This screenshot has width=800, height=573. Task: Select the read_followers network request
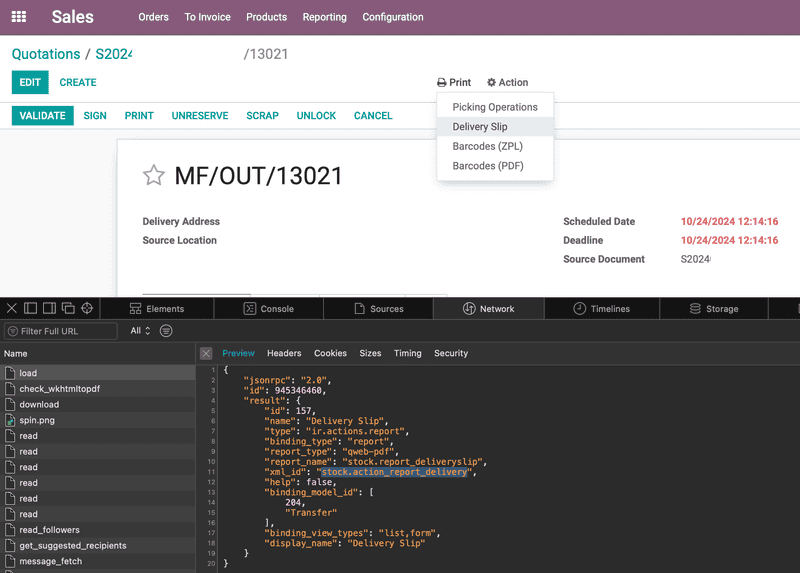pos(98,530)
